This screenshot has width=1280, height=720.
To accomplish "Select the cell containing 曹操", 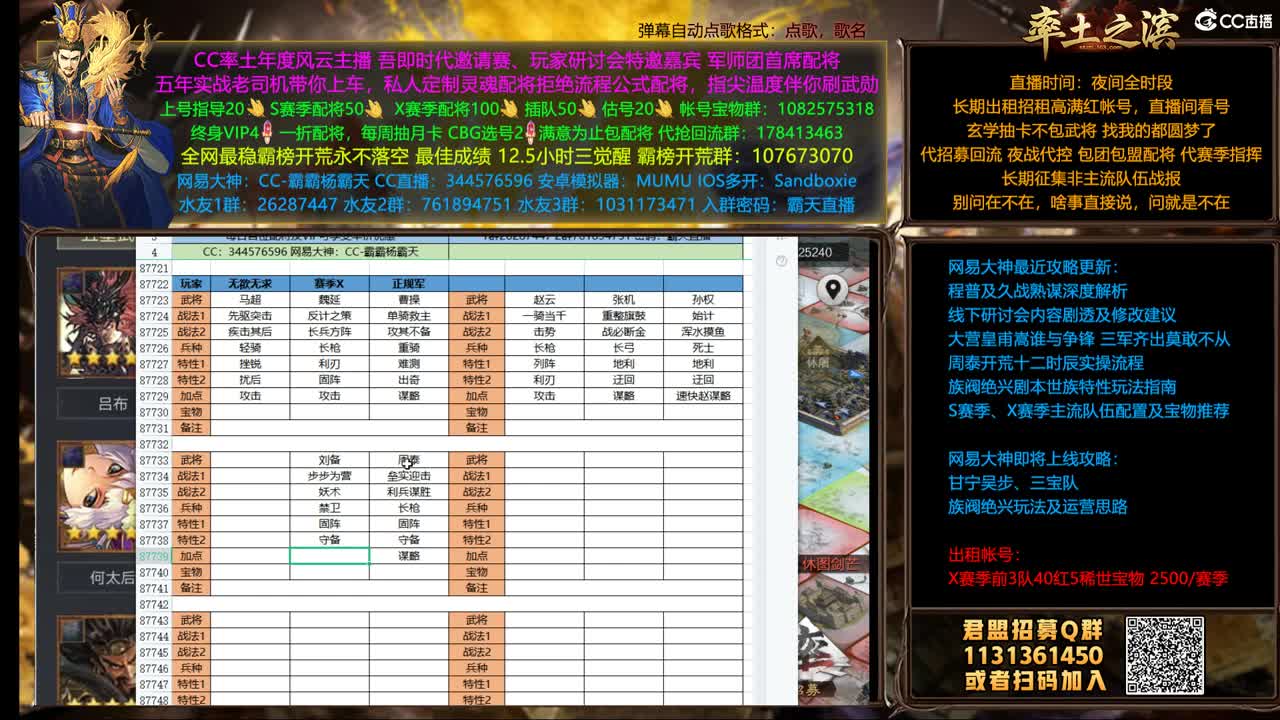I will pyautogui.click(x=409, y=300).
